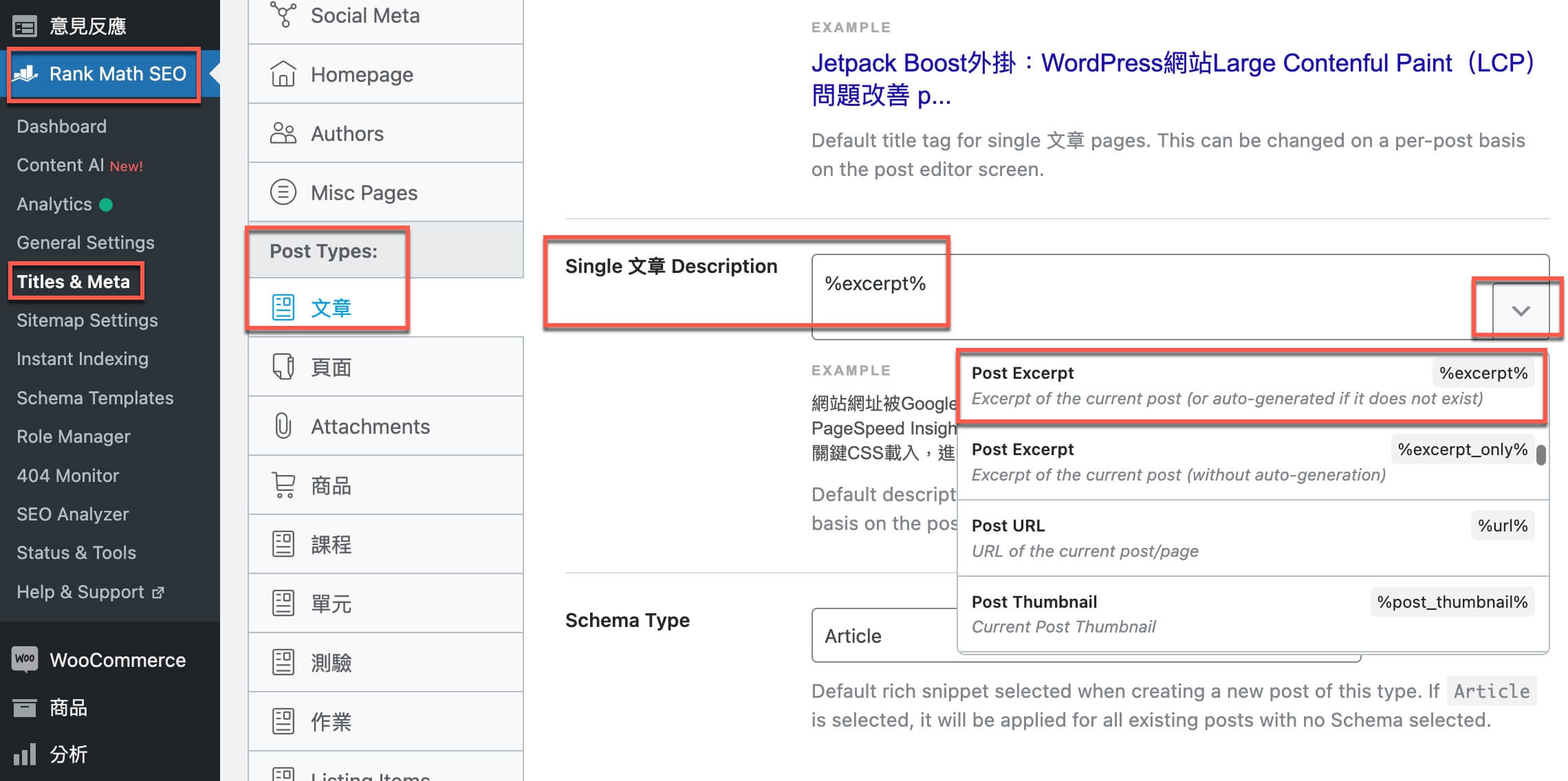
Task: Go to Rank Math Dashboard
Action: 62,126
